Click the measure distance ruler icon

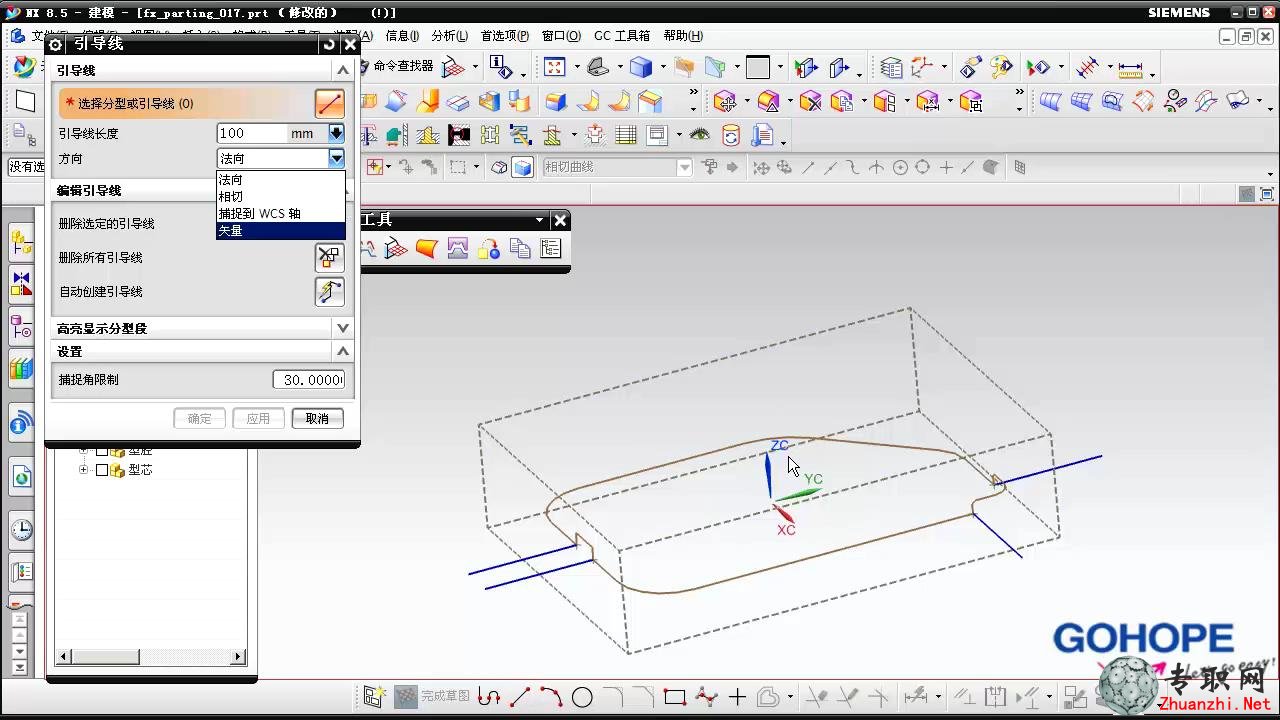[x=1131, y=68]
